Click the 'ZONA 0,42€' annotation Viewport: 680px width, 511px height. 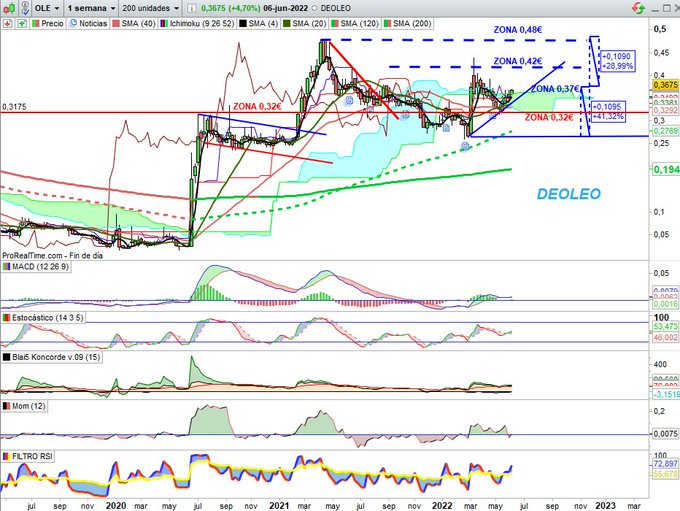pos(518,61)
